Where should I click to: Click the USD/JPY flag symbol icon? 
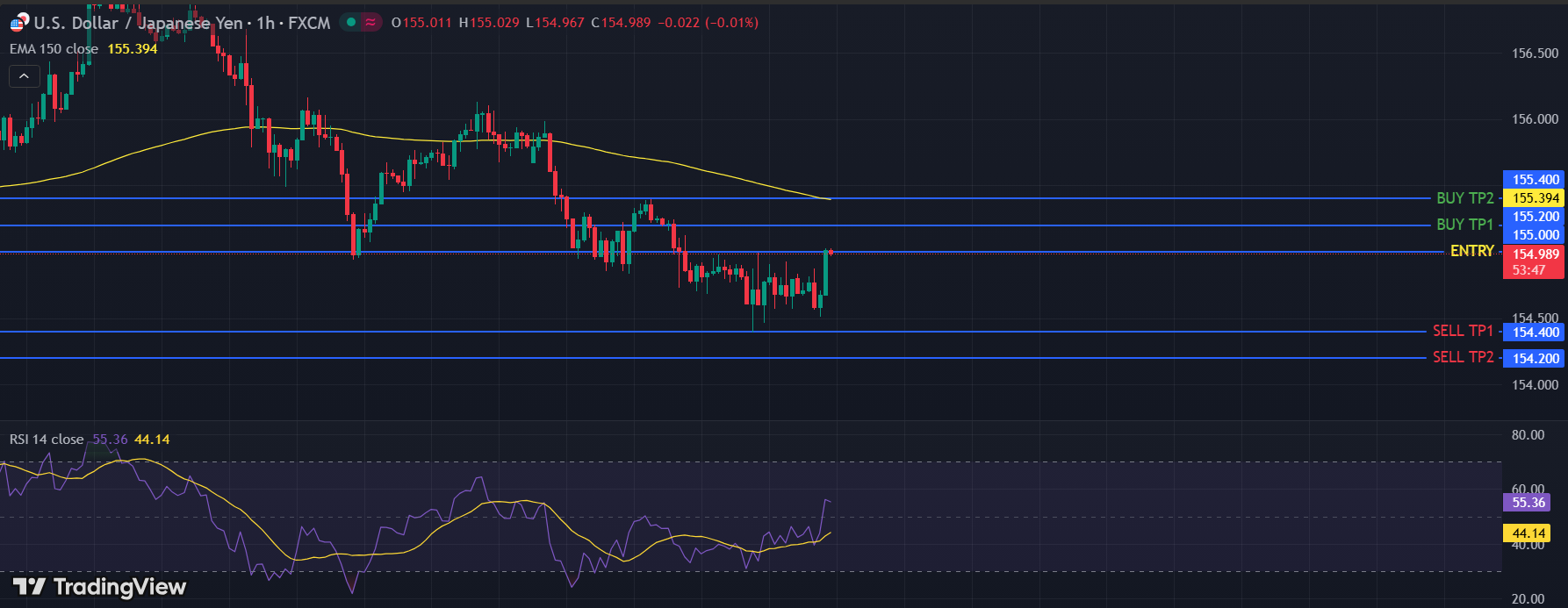(x=18, y=23)
